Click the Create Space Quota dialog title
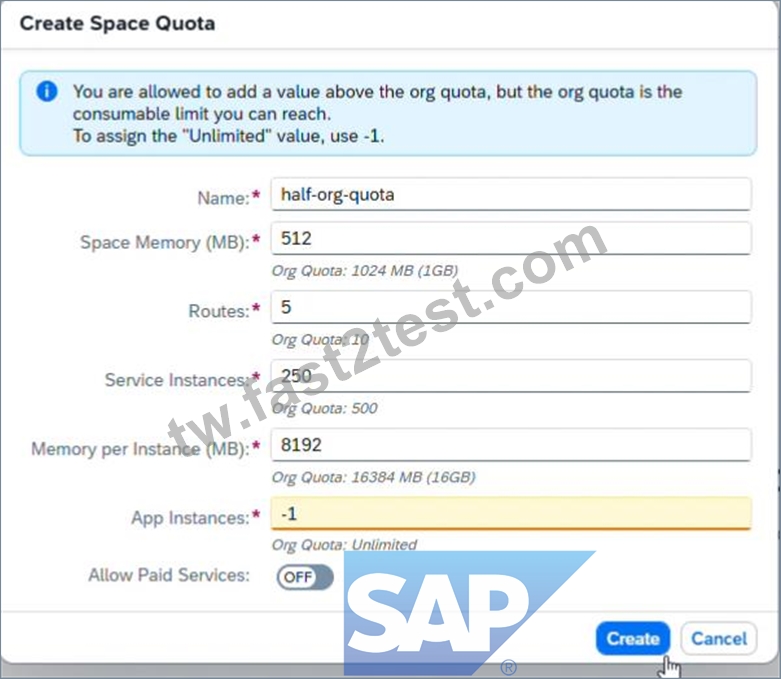781x679 pixels. click(x=118, y=23)
